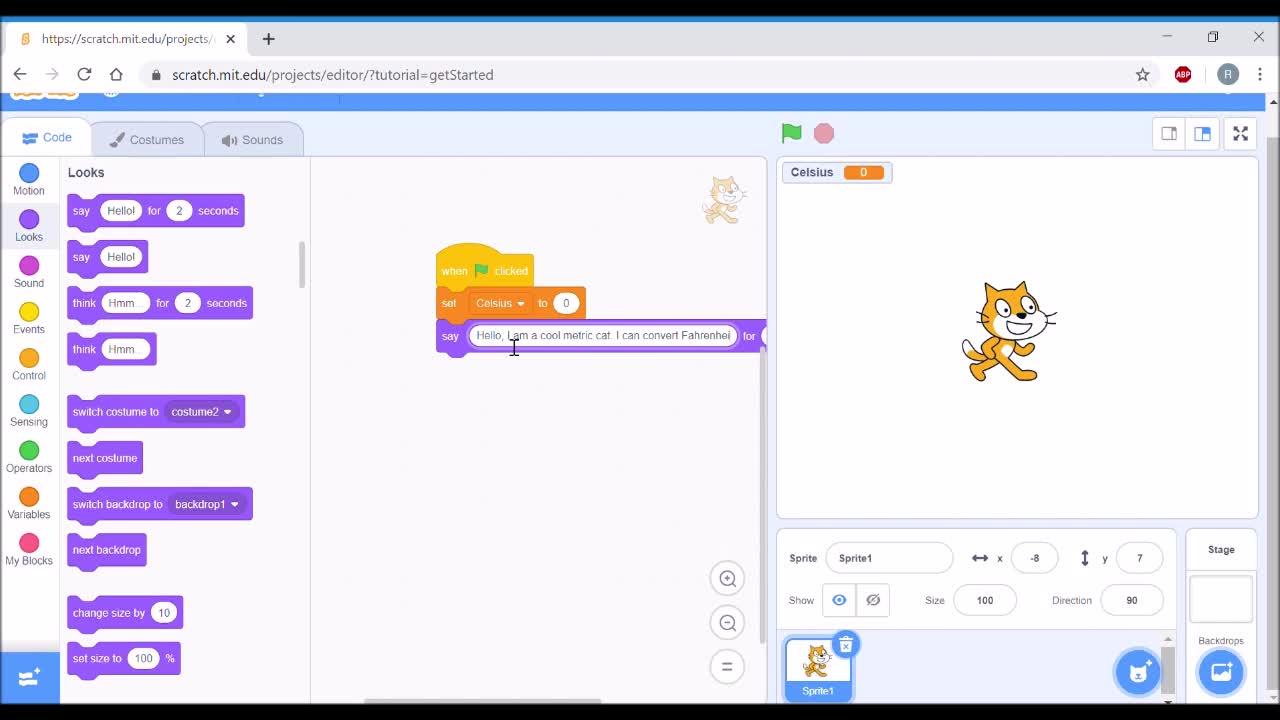Screen dimensions: 1280x720
Task: Click the 'next costume' block in palette
Action: 105,458
